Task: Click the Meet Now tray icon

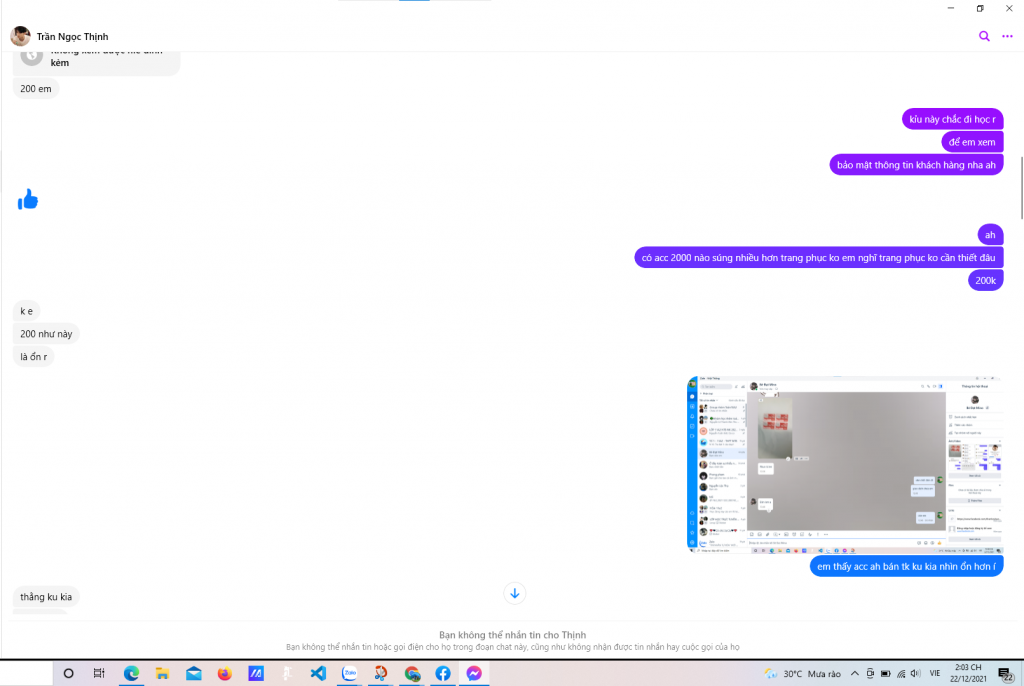Action: (x=870, y=674)
